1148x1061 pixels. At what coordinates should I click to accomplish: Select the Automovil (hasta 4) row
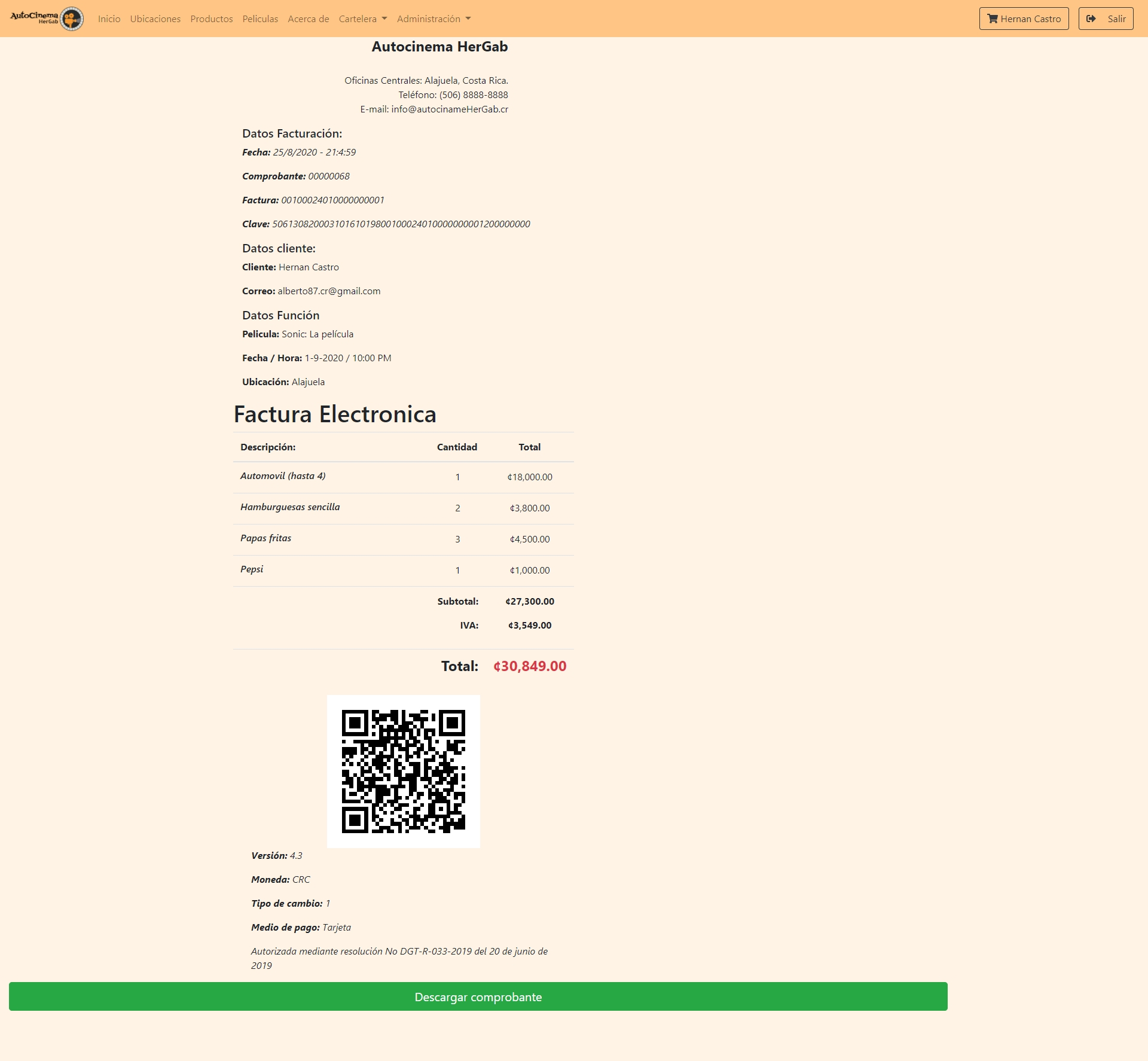[x=403, y=477]
